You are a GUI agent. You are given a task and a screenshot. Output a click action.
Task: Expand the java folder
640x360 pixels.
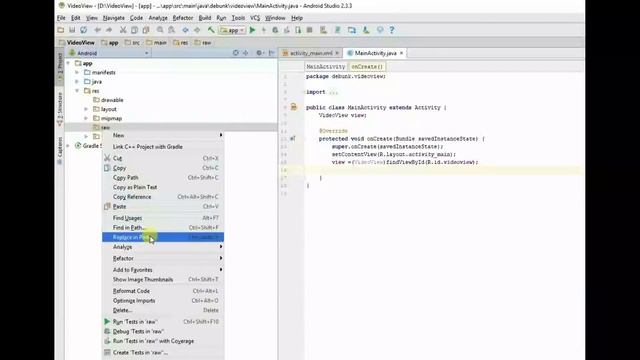pos(77,82)
